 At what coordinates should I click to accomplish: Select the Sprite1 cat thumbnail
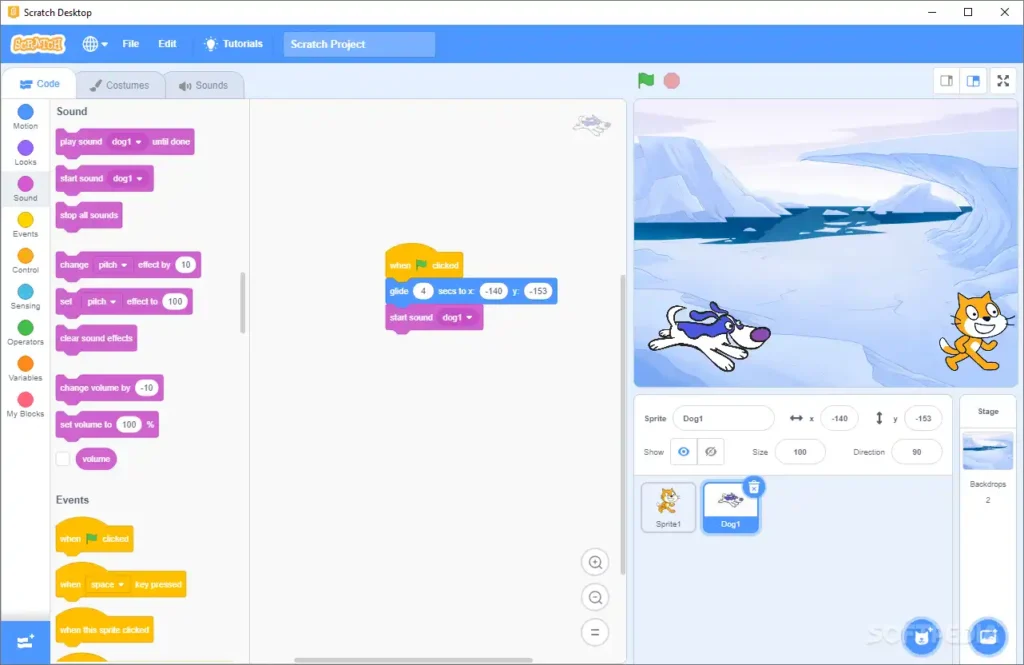click(x=668, y=508)
